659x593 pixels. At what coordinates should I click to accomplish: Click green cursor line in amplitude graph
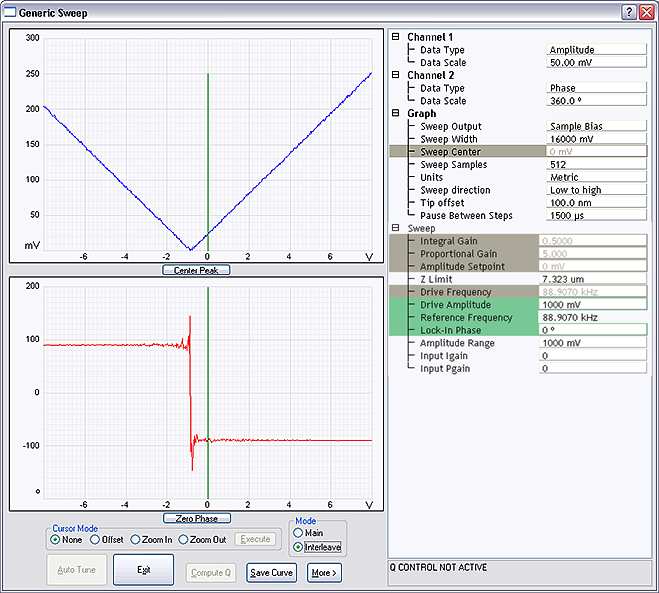pos(208,160)
